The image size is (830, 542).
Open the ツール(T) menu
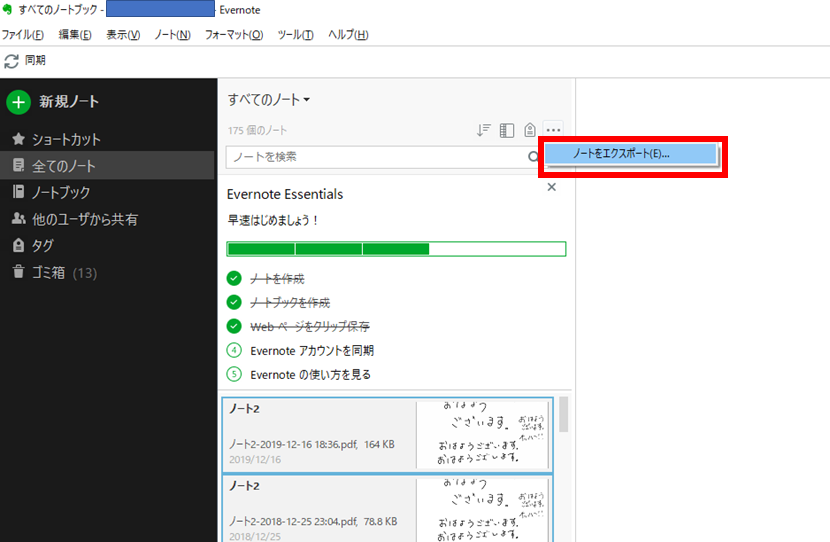295,35
